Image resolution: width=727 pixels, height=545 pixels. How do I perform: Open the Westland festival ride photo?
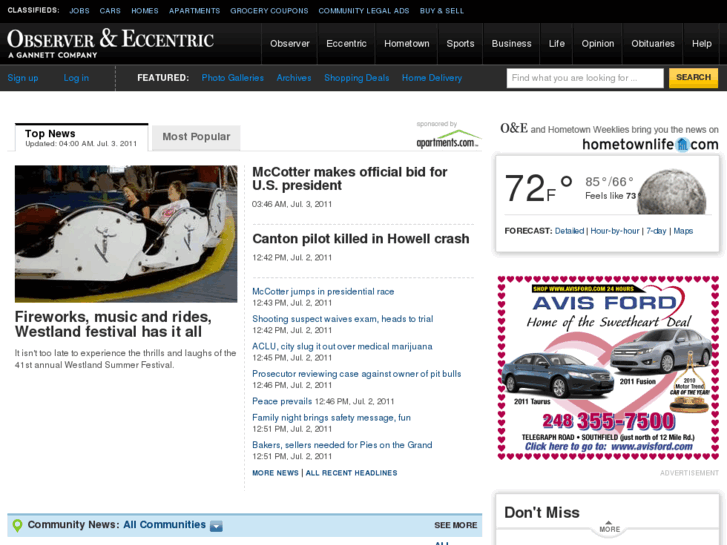pos(126,234)
